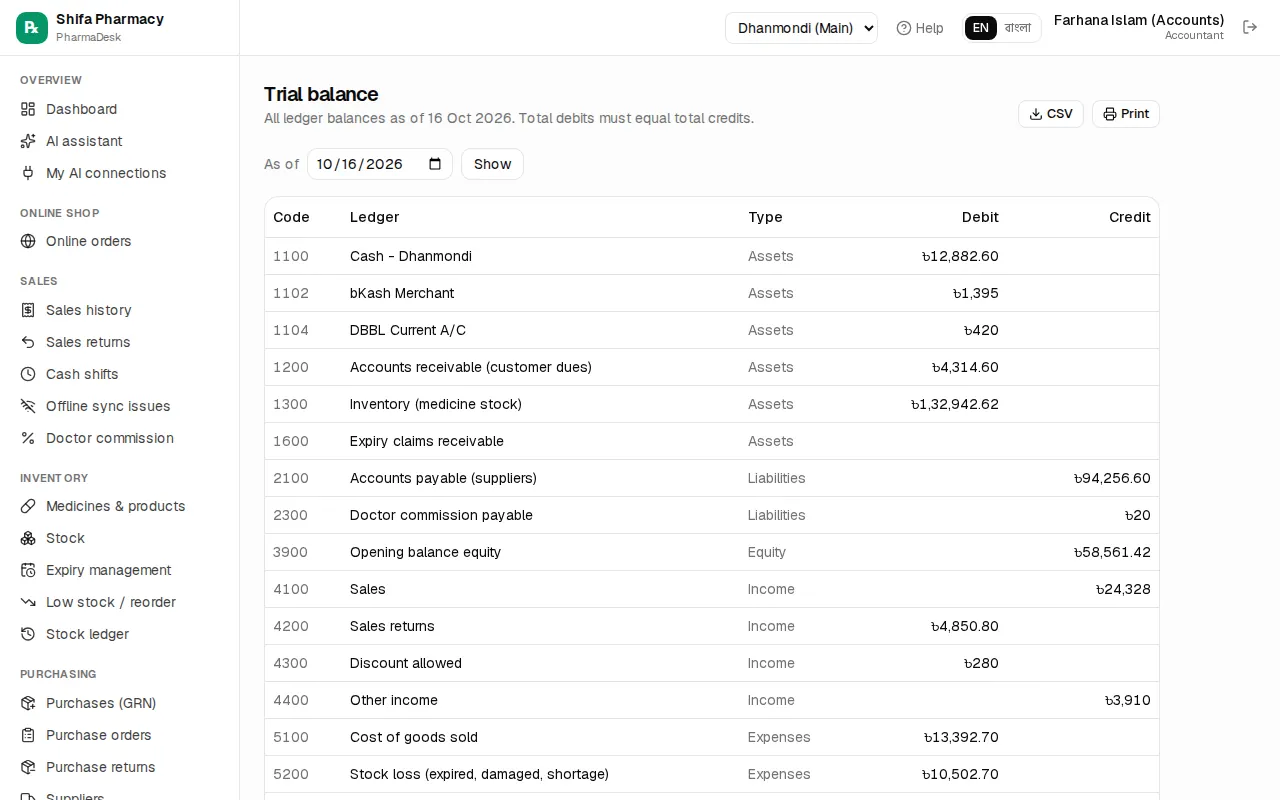
Task: Click the ৳94,256.60 credit amount
Action: coord(1112,478)
